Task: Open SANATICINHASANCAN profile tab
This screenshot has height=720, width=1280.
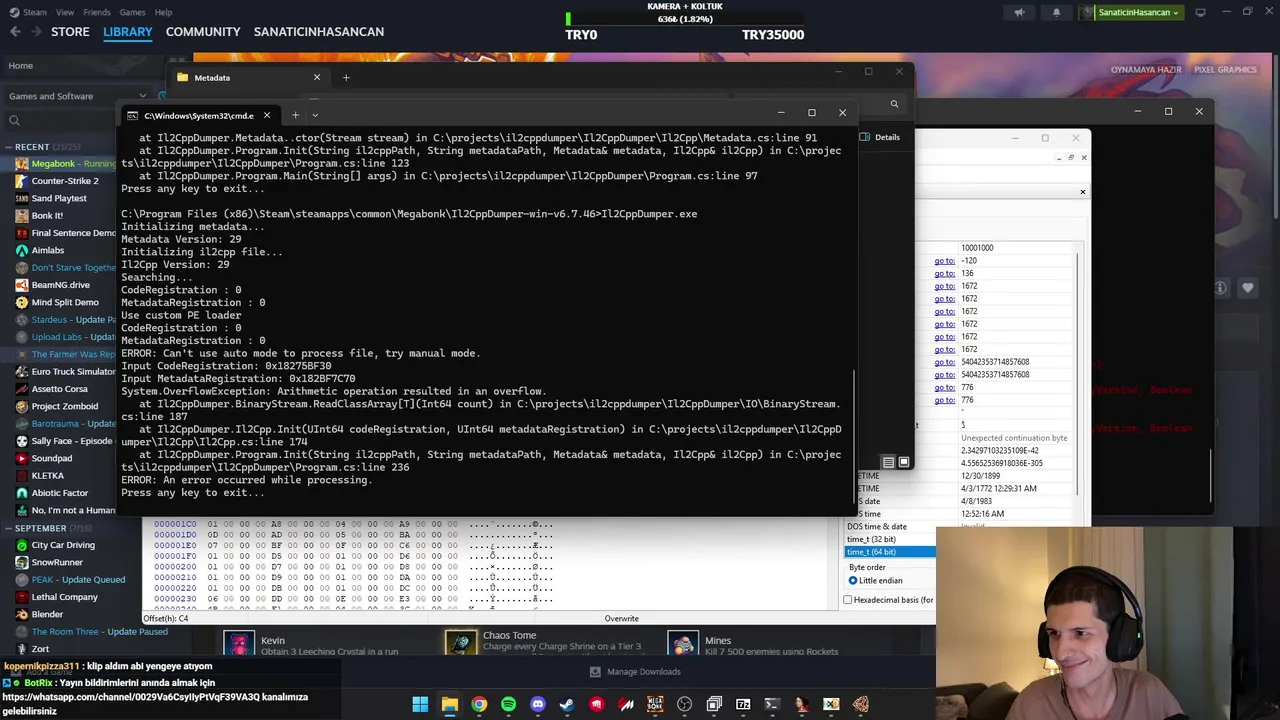Action: [319, 32]
